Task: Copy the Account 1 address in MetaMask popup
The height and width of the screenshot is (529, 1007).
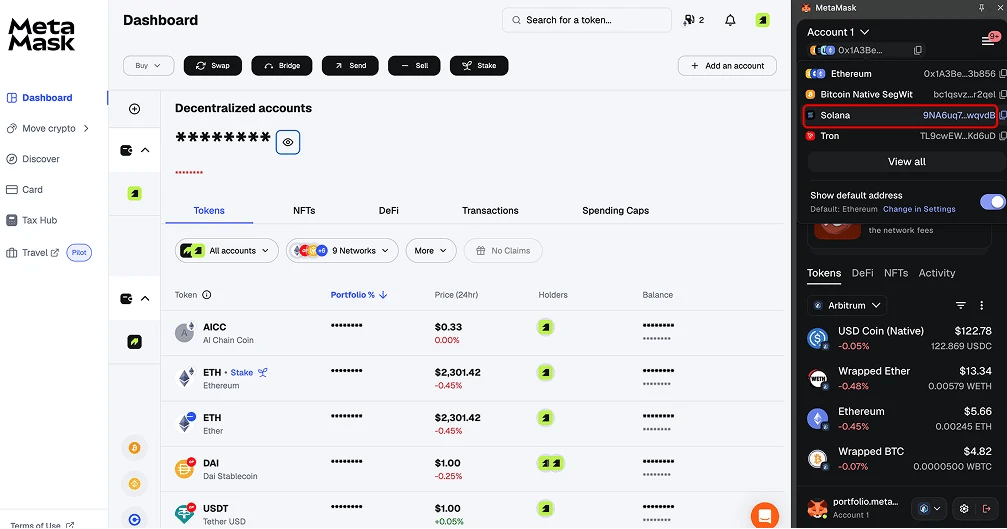Action: click(x=918, y=50)
